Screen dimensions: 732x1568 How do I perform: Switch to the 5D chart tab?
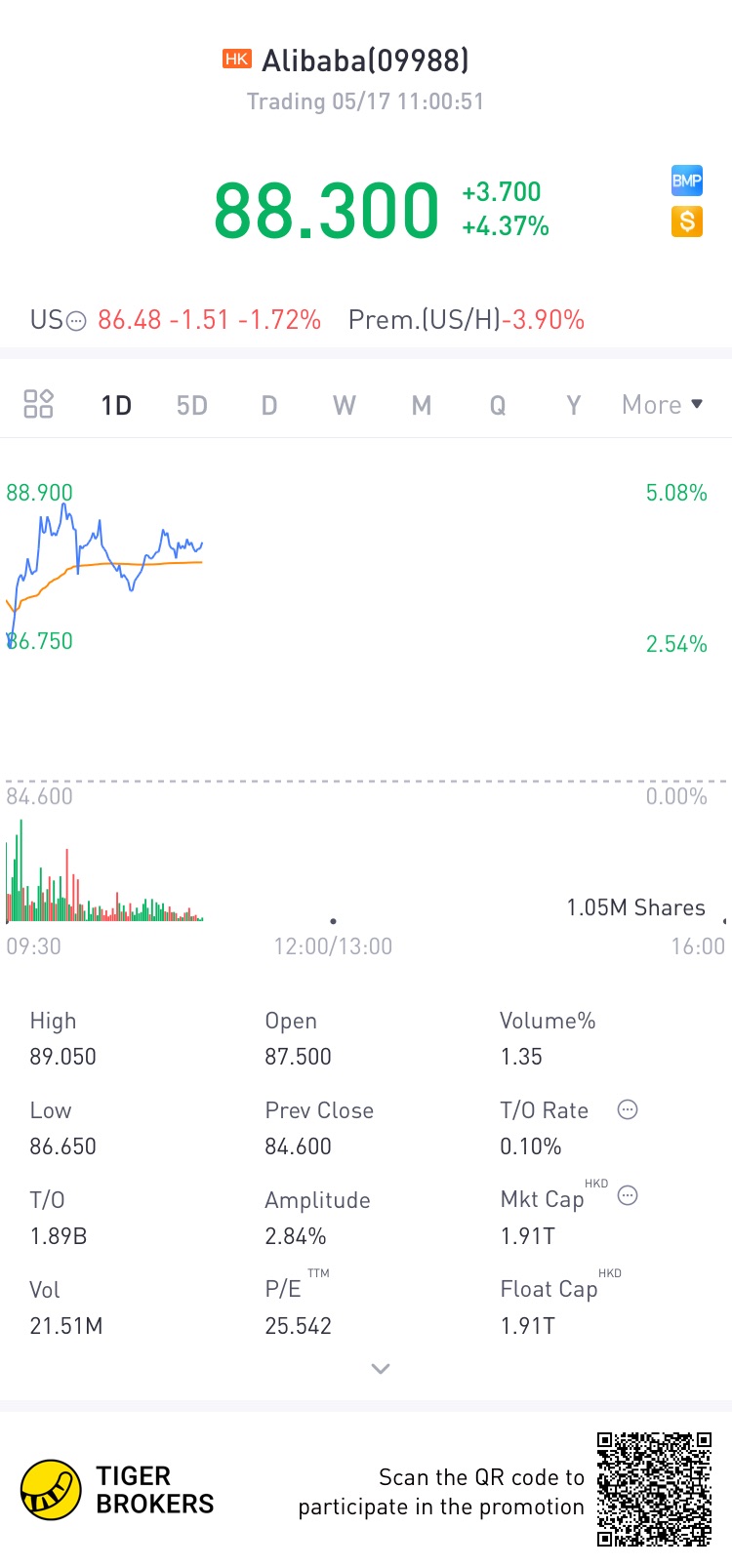pos(192,406)
